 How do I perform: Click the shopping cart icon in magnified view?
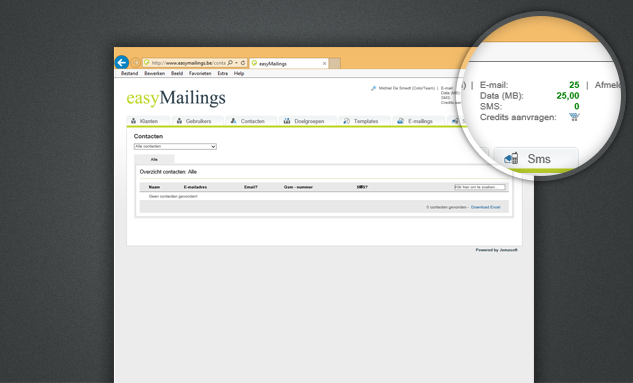coord(574,117)
